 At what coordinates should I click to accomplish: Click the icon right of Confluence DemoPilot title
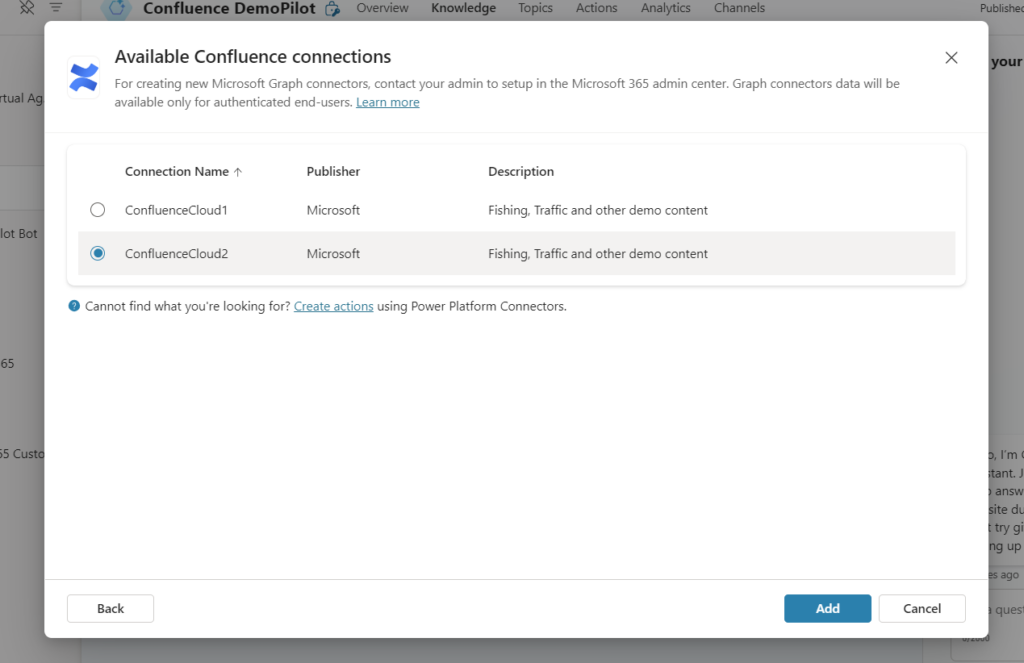[x=333, y=9]
